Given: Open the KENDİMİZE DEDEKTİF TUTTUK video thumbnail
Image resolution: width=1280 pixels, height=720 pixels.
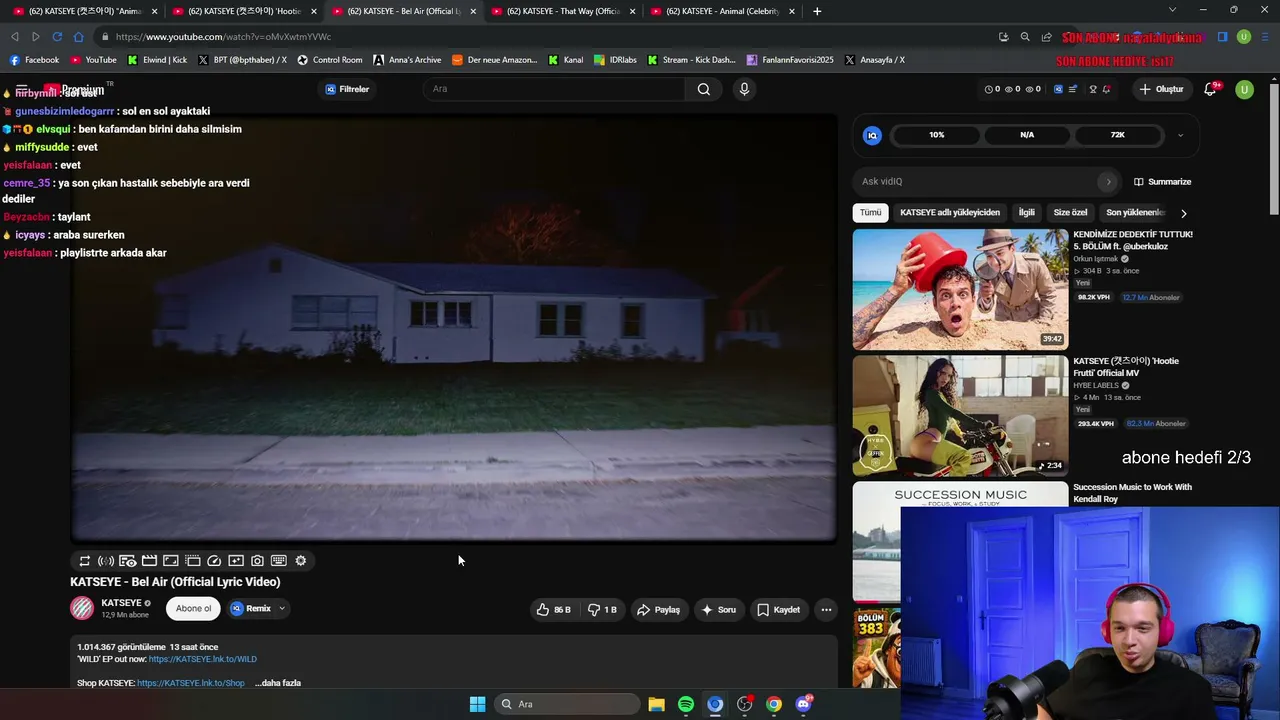Looking at the screenshot, I should point(960,289).
